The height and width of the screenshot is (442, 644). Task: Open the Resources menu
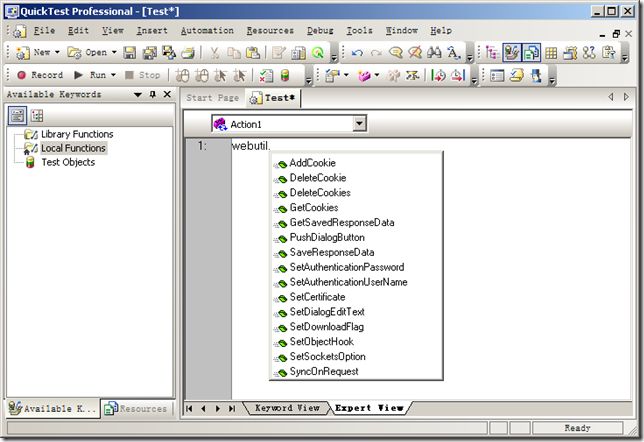270,30
